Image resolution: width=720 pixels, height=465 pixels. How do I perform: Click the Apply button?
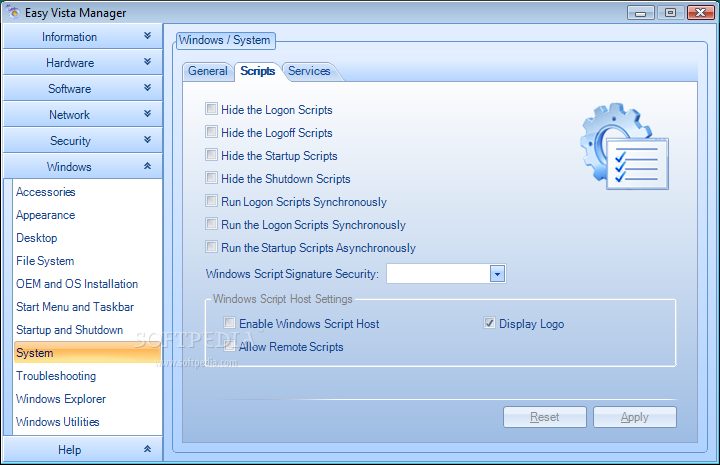click(635, 417)
